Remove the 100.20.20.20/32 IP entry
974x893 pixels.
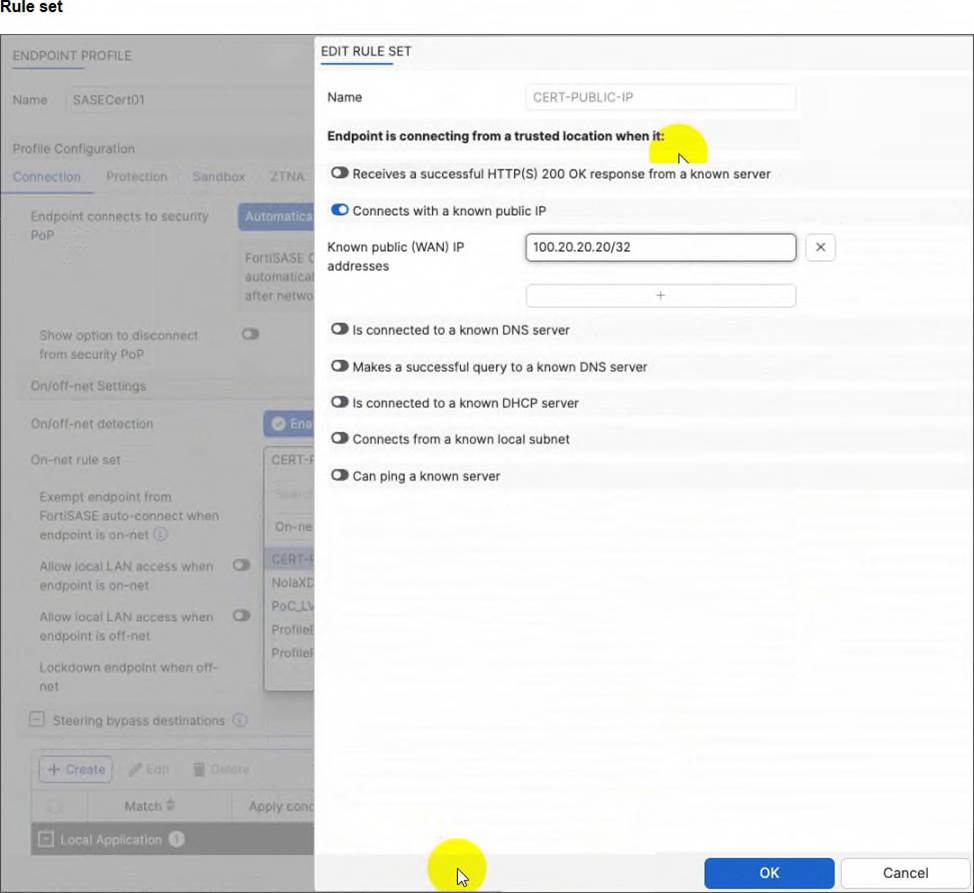point(820,247)
